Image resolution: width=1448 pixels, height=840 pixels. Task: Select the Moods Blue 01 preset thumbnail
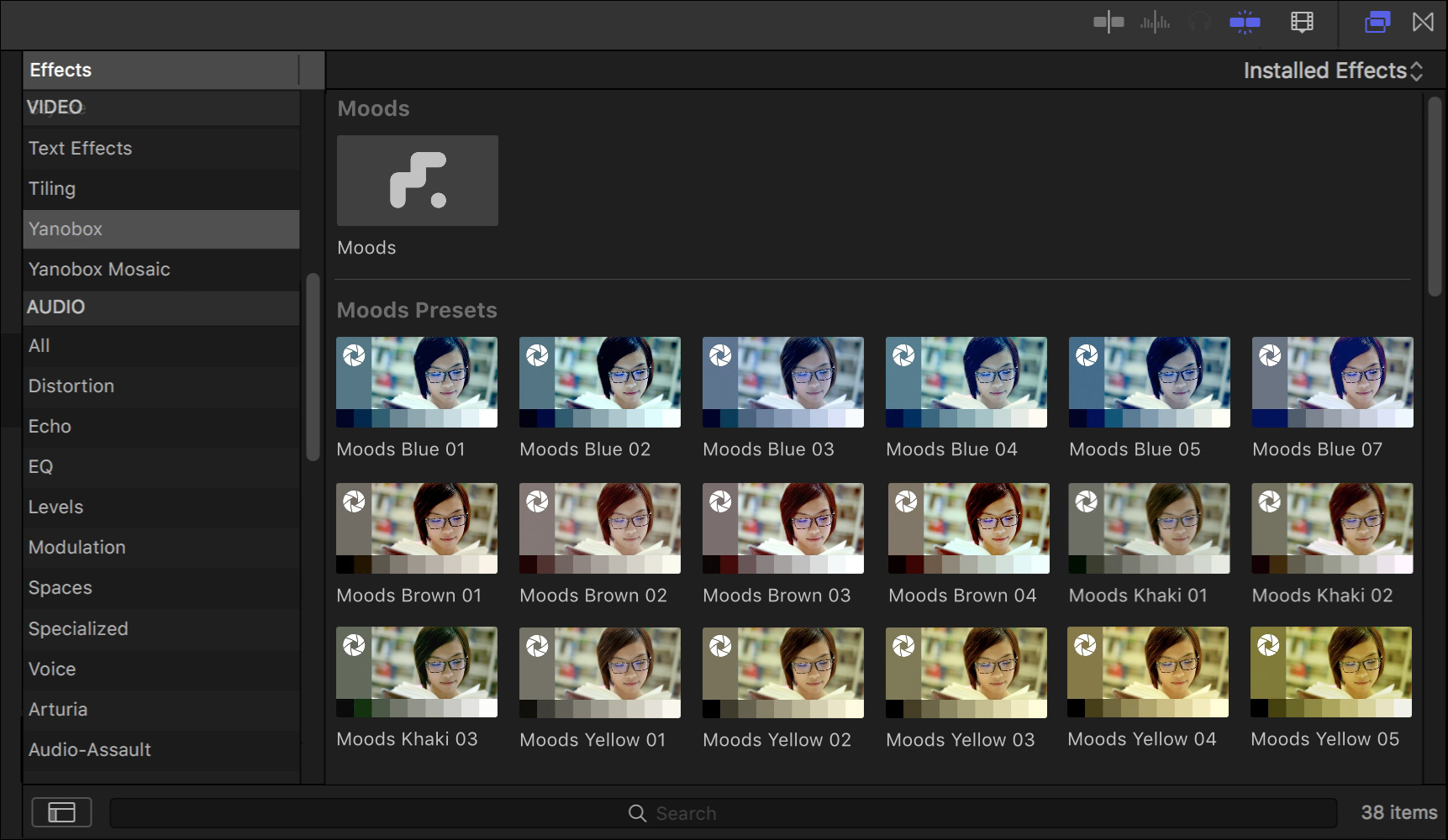pyautogui.click(x=417, y=382)
